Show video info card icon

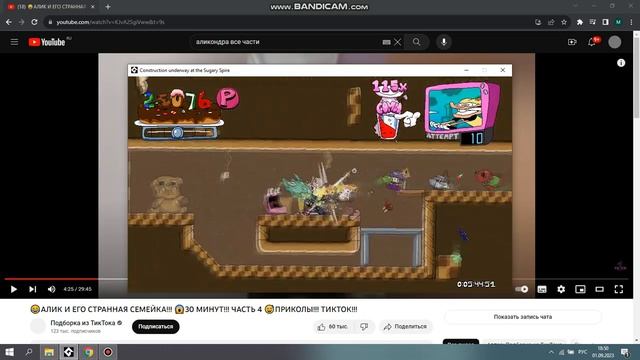point(621,63)
